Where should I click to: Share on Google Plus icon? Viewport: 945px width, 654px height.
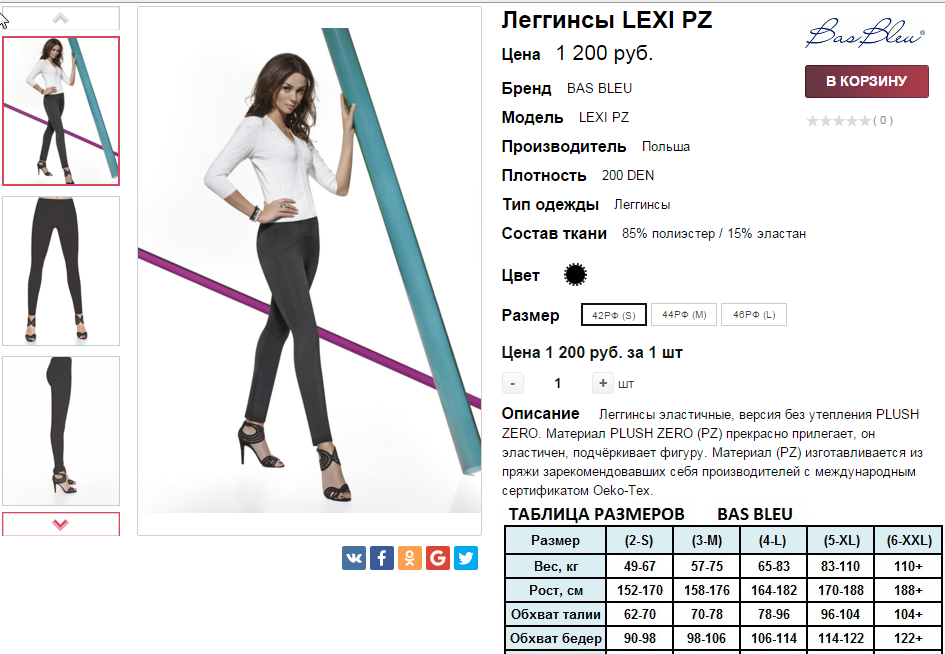[x=438, y=558]
